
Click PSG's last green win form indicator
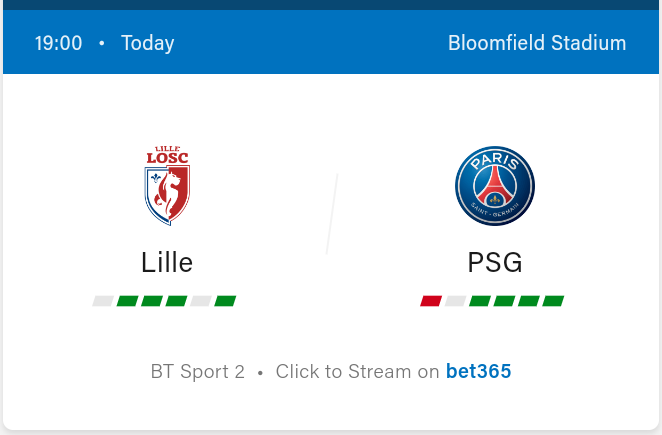click(553, 301)
